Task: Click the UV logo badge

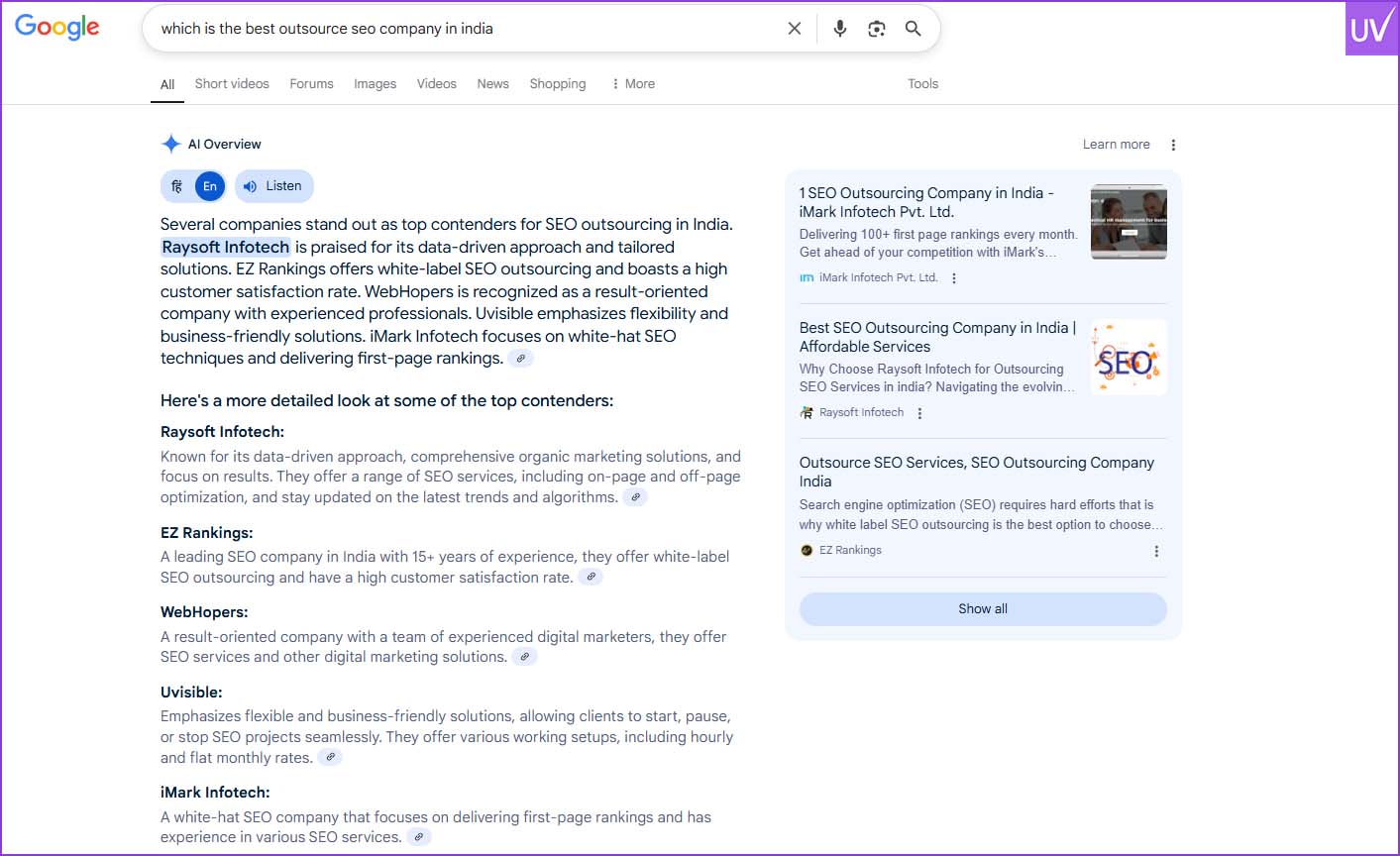Action: coord(1372,28)
